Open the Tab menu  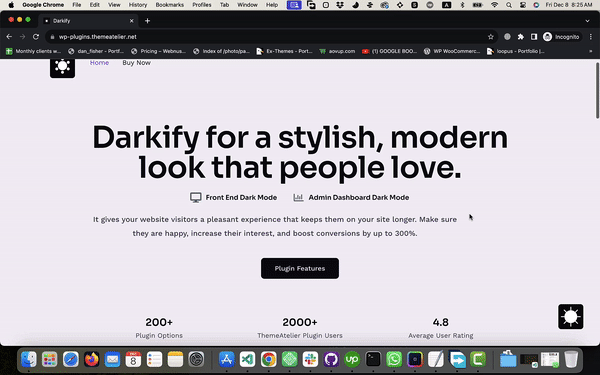click(224, 5)
